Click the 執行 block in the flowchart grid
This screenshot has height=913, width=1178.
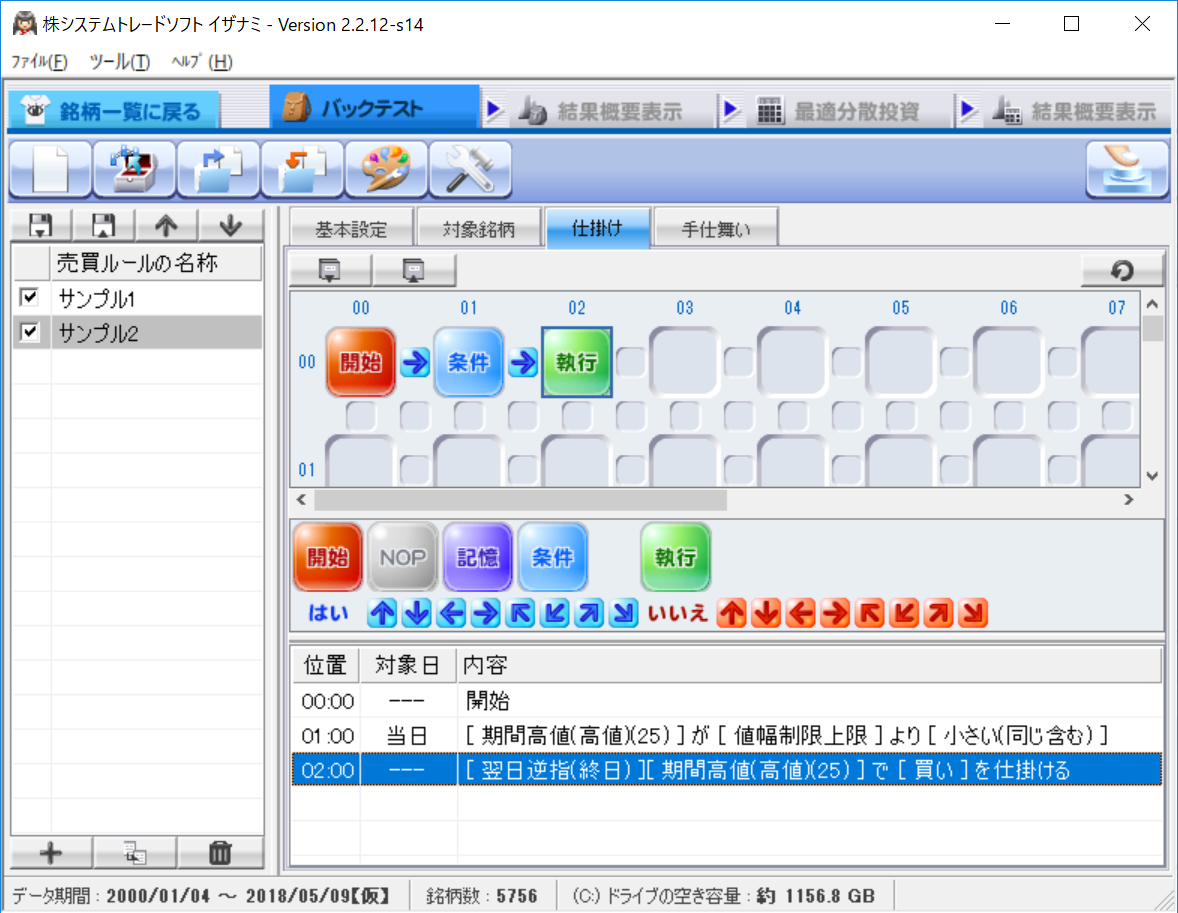pos(577,362)
